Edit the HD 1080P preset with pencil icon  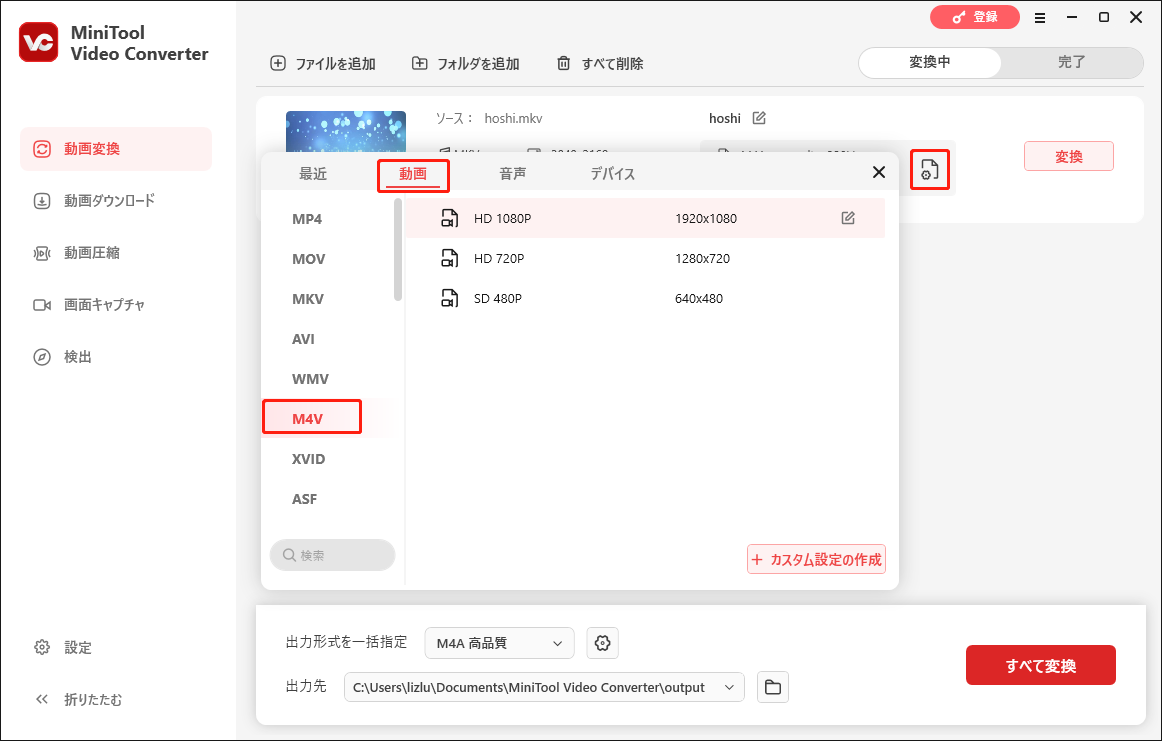coord(848,218)
